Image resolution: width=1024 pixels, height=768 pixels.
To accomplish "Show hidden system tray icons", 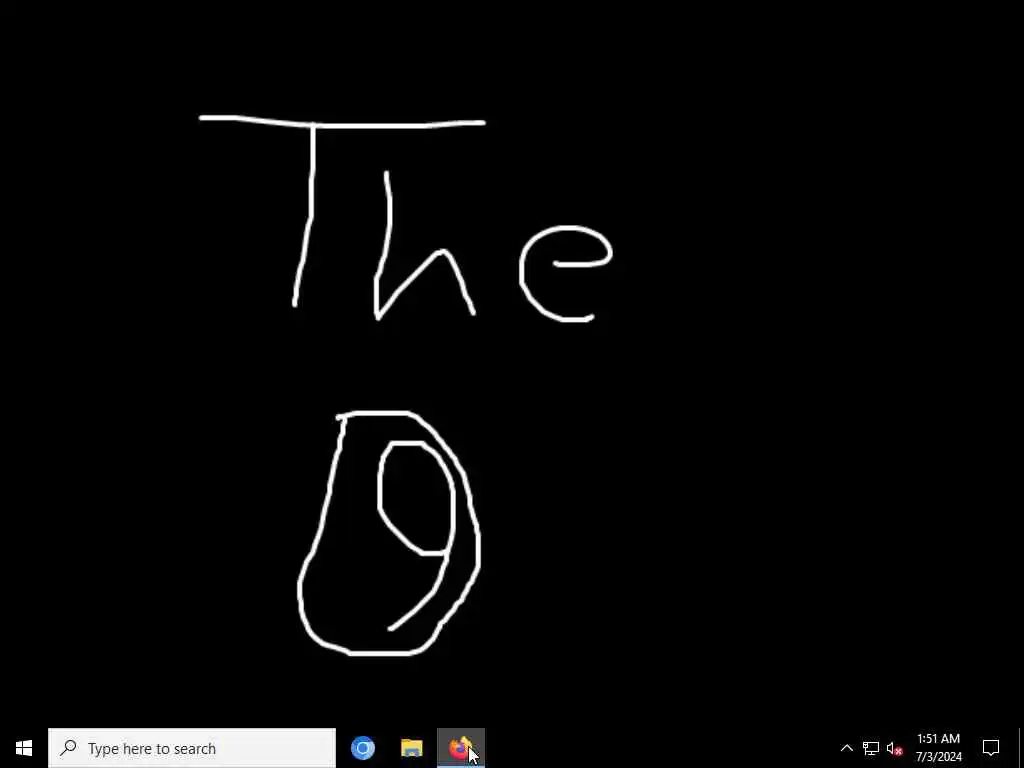I will point(846,748).
